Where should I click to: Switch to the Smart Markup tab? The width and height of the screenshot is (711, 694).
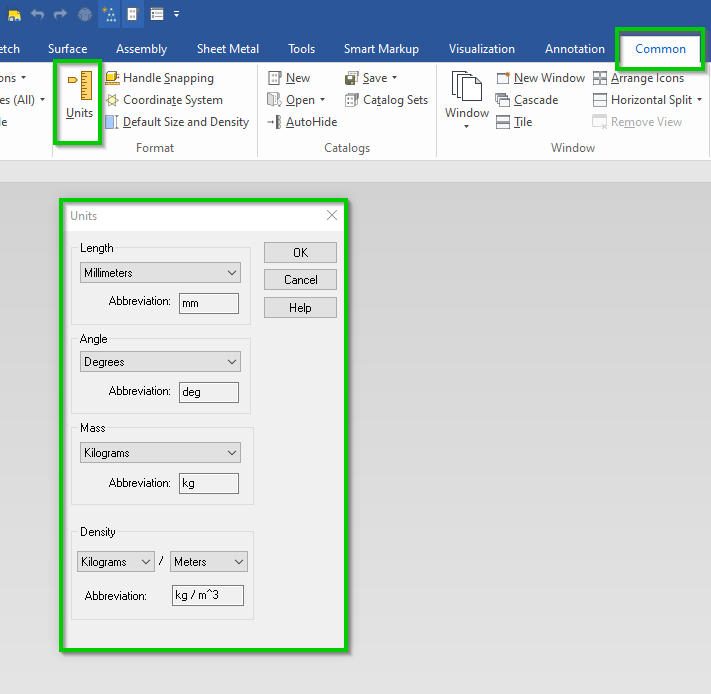click(x=381, y=49)
